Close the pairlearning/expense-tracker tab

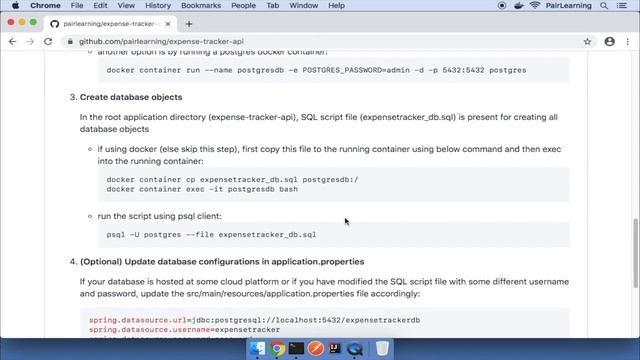168,24
